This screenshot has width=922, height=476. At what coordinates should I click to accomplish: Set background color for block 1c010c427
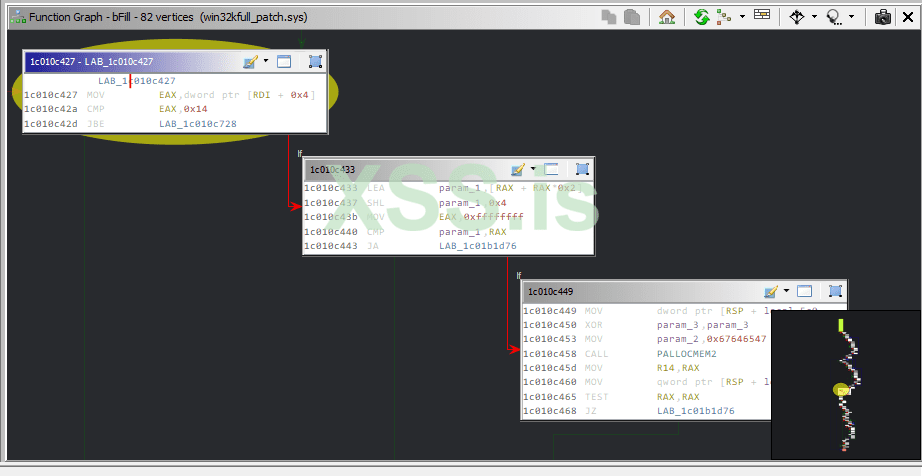tap(250, 61)
